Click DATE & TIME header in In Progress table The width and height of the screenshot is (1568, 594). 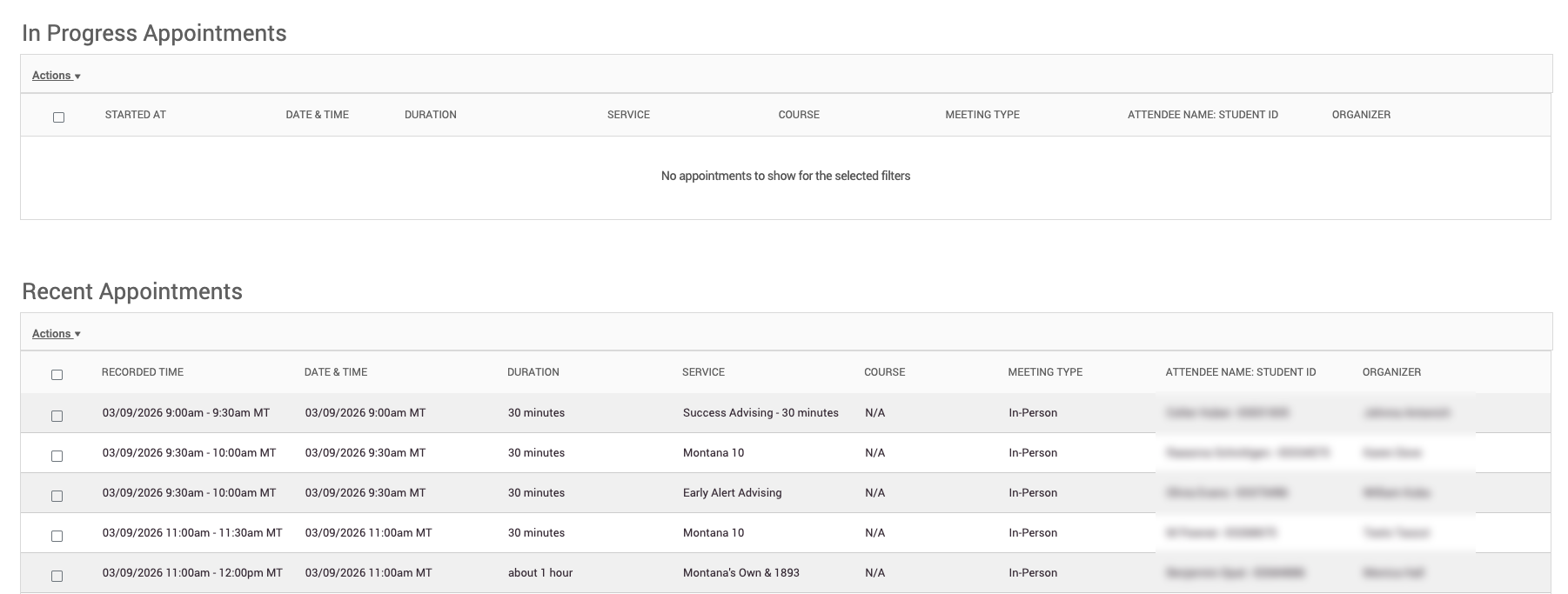(317, 115)
